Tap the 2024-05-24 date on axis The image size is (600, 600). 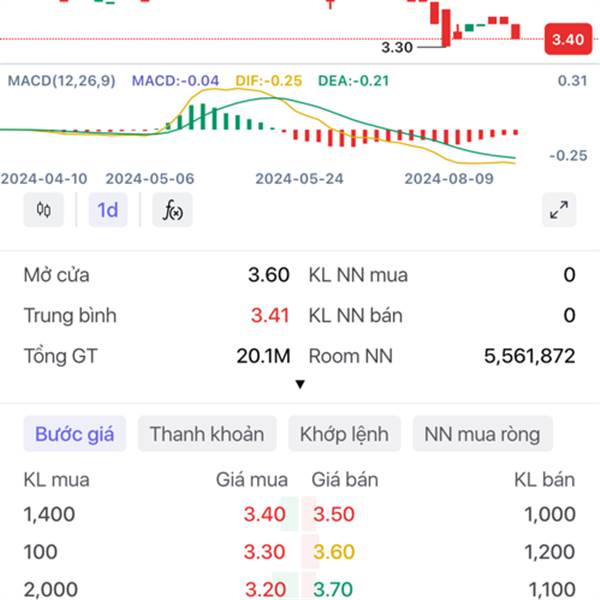300,179
